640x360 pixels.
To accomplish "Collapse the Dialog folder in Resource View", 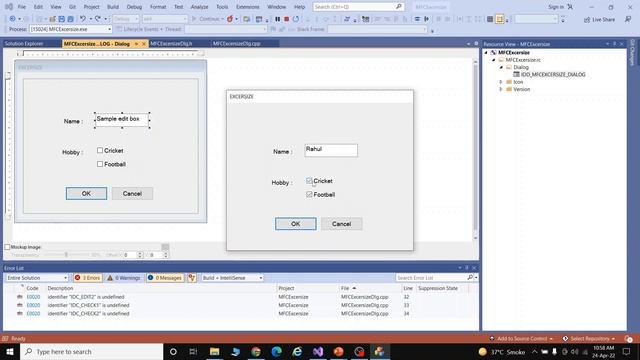I will pos(501,67).
